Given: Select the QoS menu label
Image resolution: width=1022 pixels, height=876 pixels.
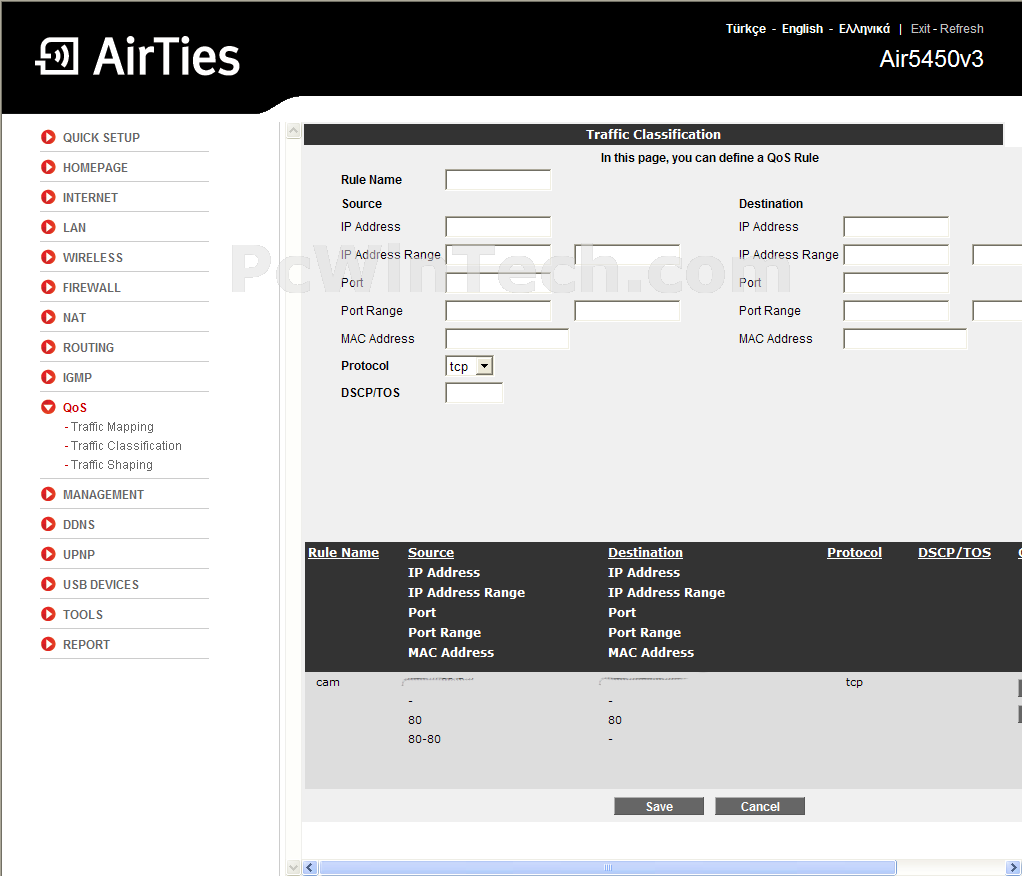Looking at the screenshot, I should [74, 407].
